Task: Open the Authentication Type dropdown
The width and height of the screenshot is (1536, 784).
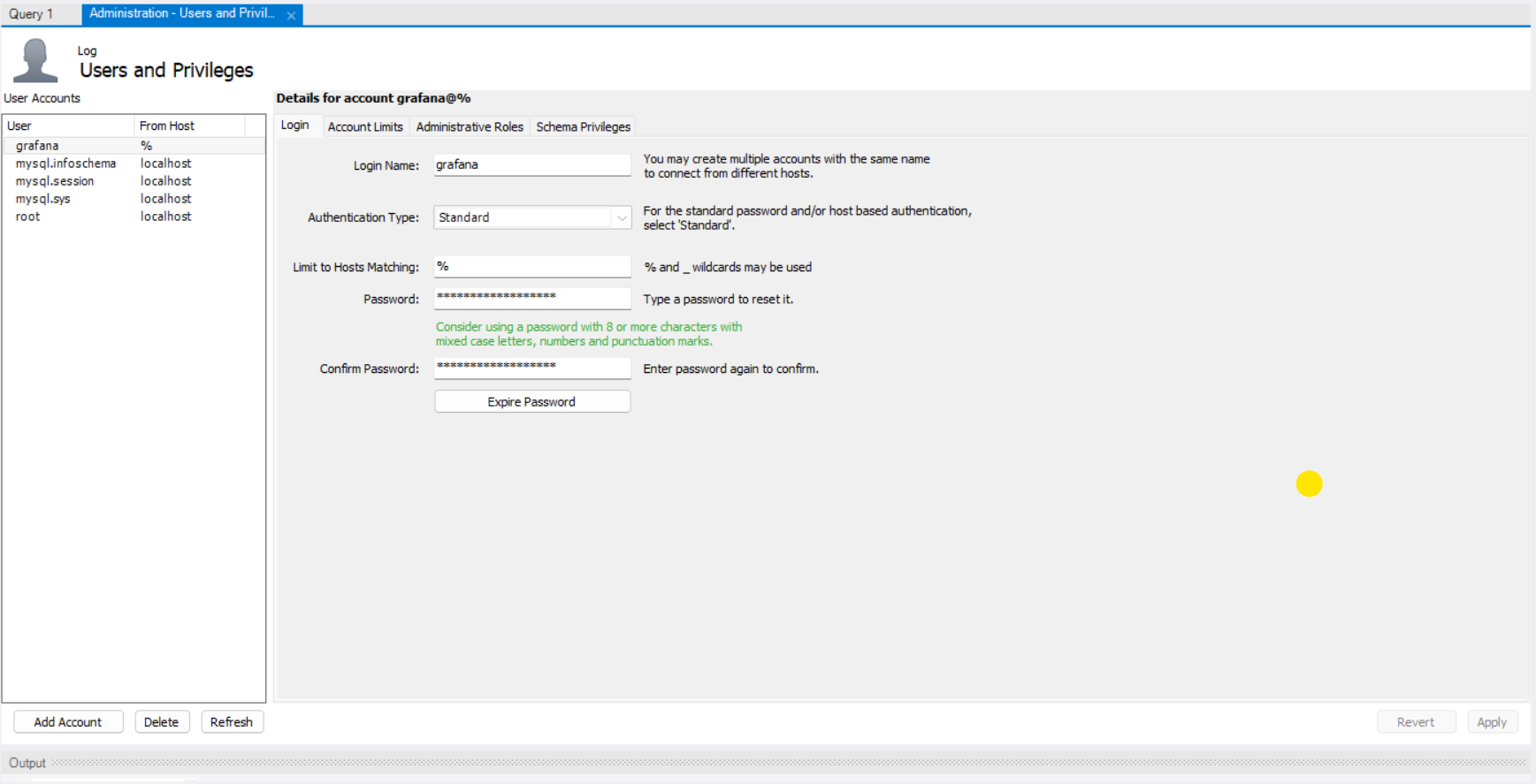Action: coord(532,217)
